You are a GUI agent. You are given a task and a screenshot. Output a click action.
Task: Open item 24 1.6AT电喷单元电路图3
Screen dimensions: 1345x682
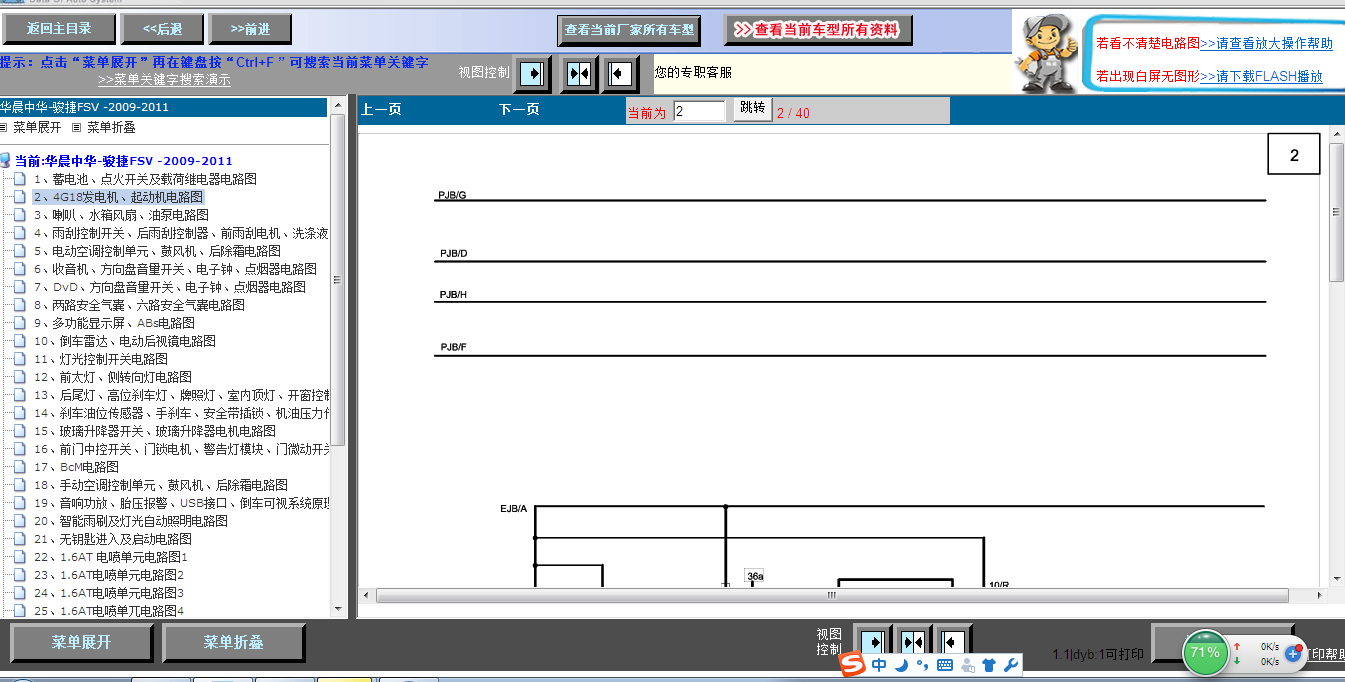tap(108, 593)
